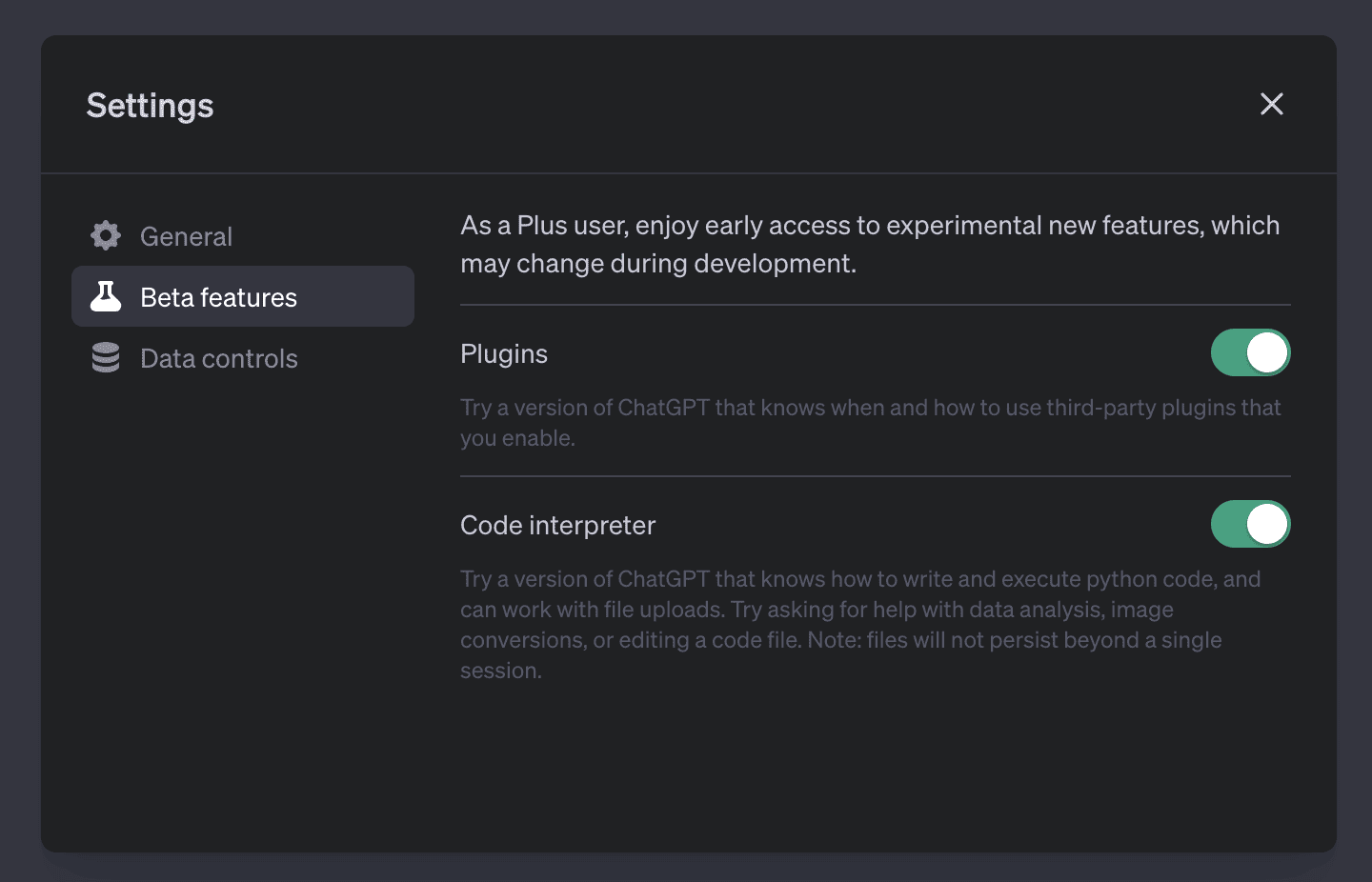Click the database stack icon for Data controls
The image size is (1372, 882).
pyautogui.click(x=106, y=357)
